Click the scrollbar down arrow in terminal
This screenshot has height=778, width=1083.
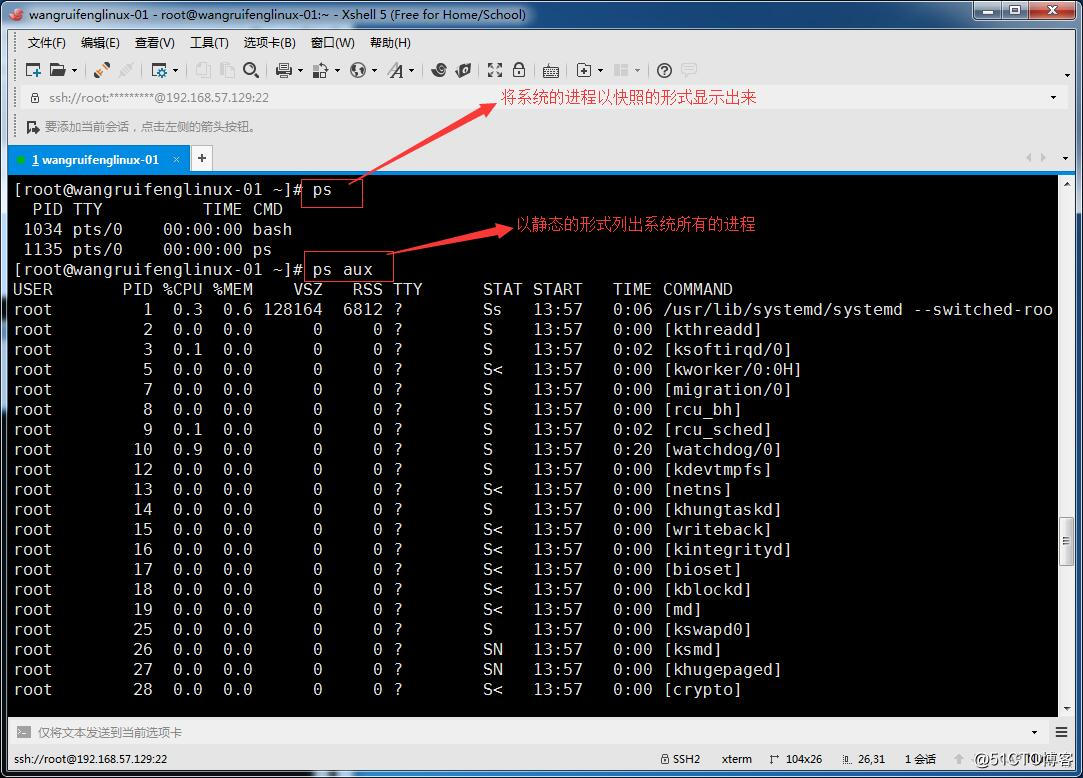coord(1066,708)
